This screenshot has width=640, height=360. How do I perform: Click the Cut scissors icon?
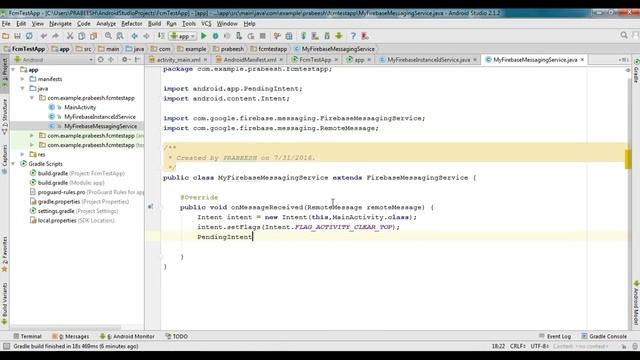(x=70, y=36)
